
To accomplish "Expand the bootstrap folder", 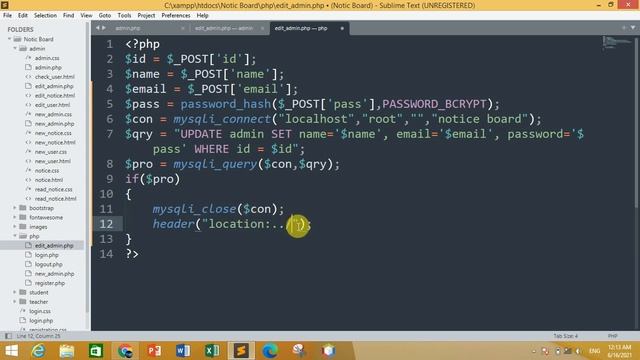I will [15, 208].
